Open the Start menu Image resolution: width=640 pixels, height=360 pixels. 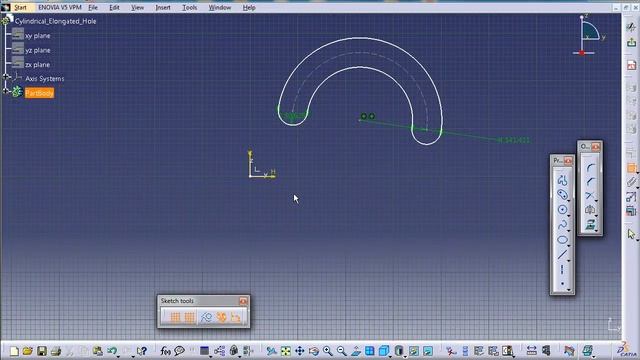[x=20, y=7]
